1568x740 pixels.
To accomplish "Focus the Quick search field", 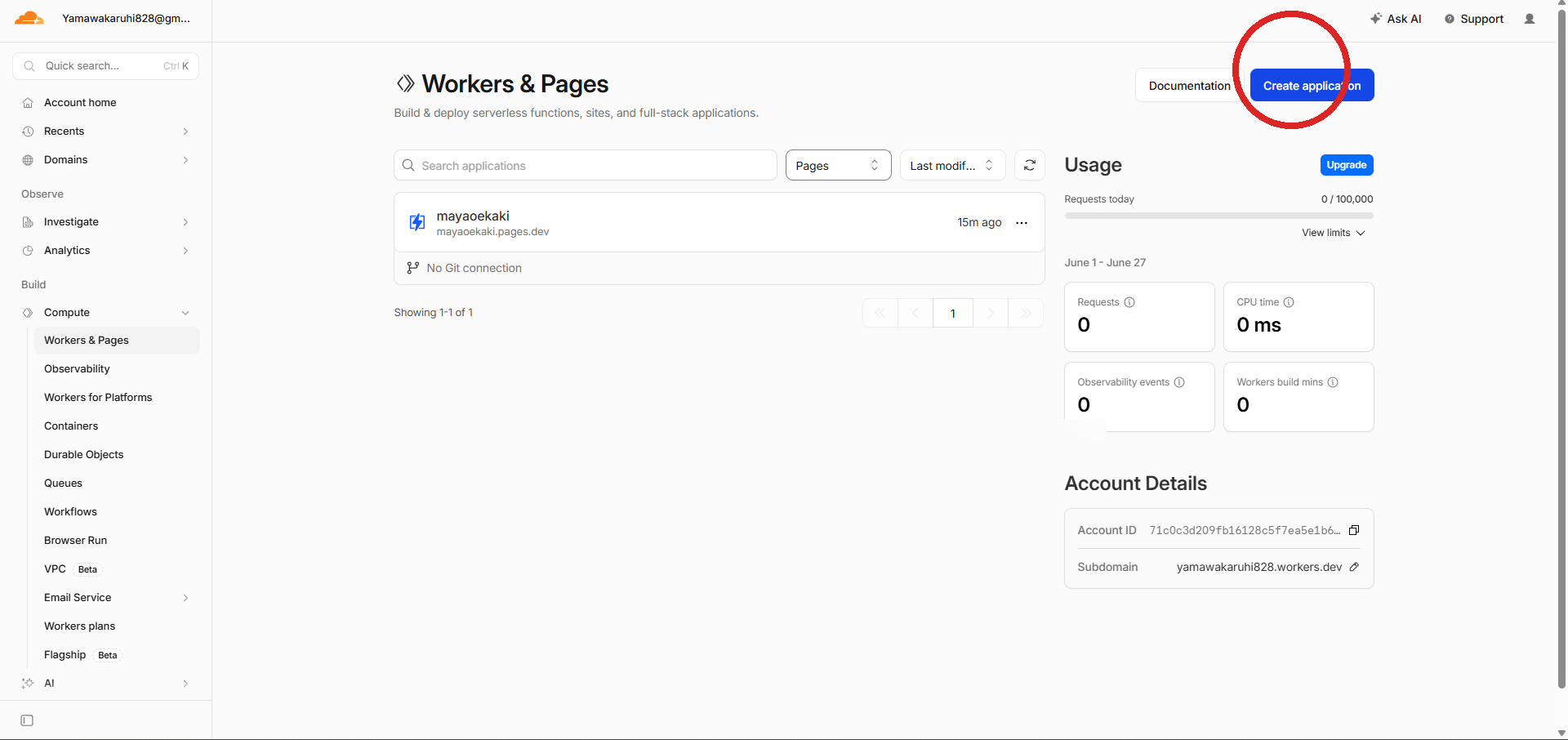I will click(x=106, y=66).
